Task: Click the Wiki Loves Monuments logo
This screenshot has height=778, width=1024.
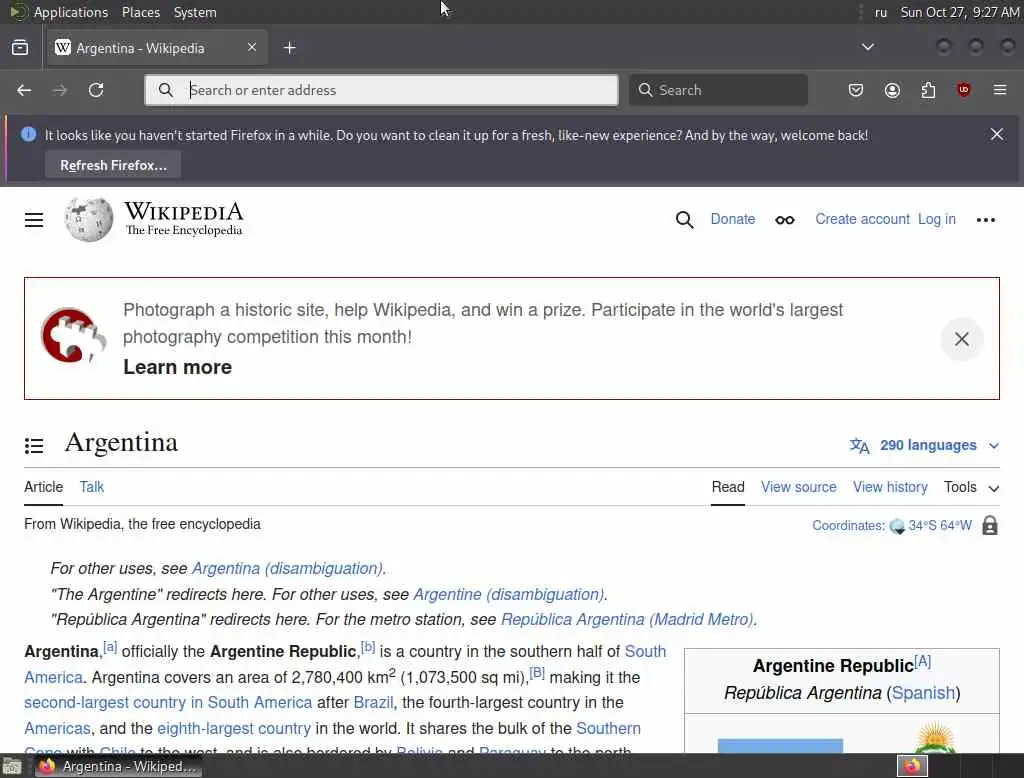Action: [x=73, y=334]
